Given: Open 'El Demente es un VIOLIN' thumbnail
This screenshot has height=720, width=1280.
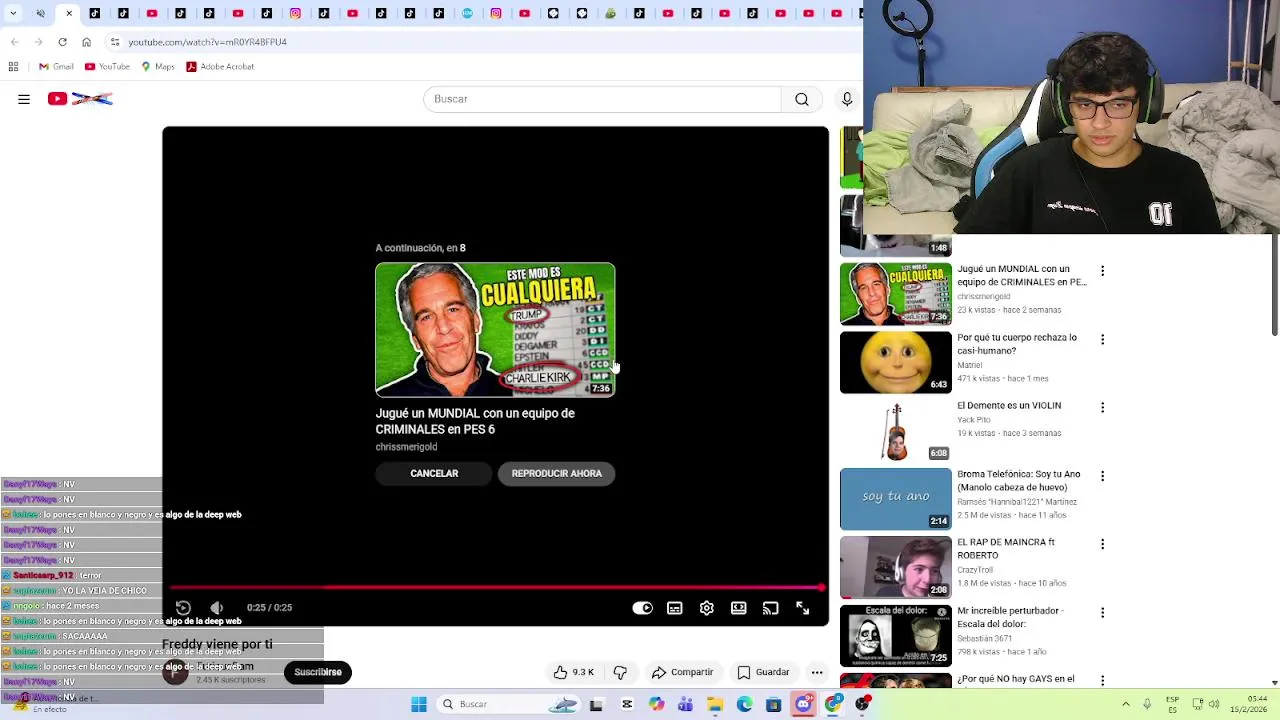Looking at the screenshot, I should tap(896, 431).
